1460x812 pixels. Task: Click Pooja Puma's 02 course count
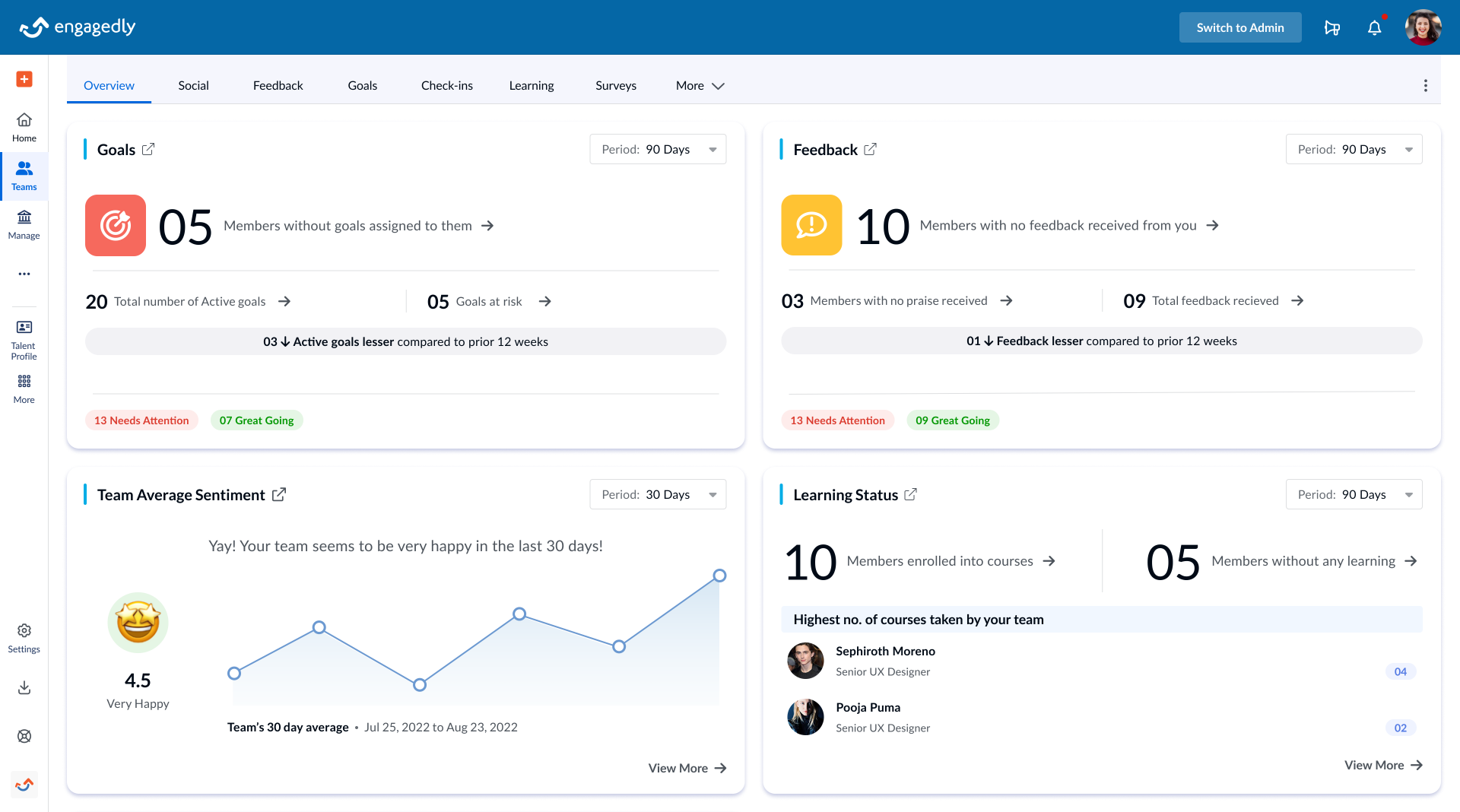point(1400,728)
